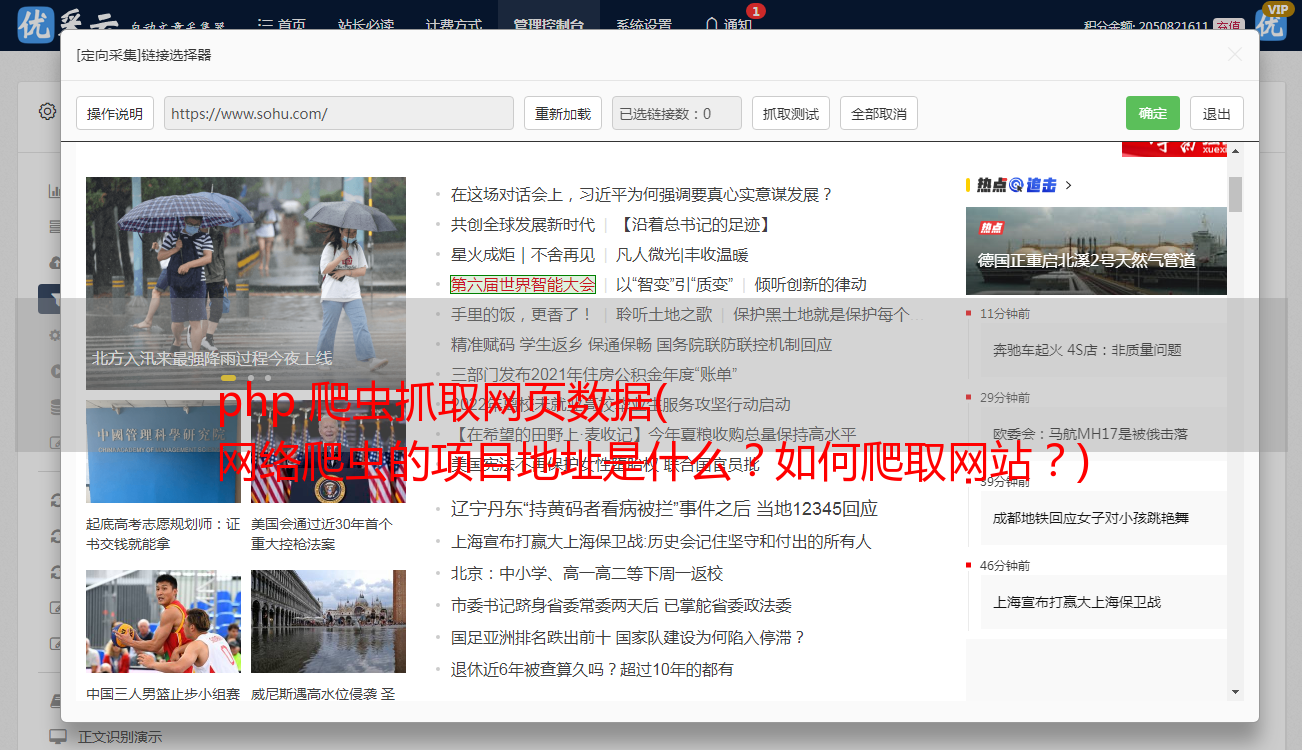This screenshot has height=750, width=1302.
Task: Click the scrollbar up arrow
Action: (1235, 151)
